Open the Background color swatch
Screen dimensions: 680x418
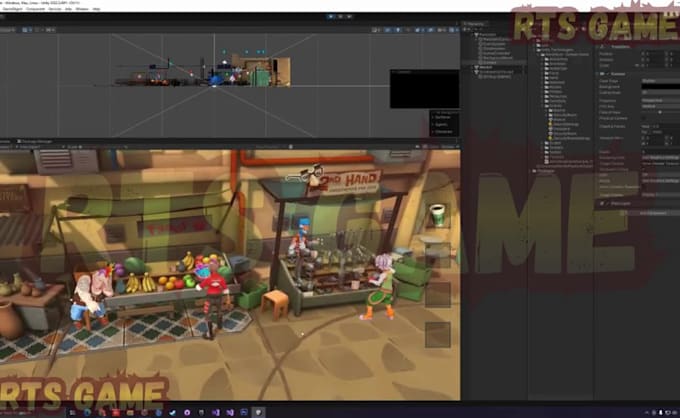tap(660, 87)
